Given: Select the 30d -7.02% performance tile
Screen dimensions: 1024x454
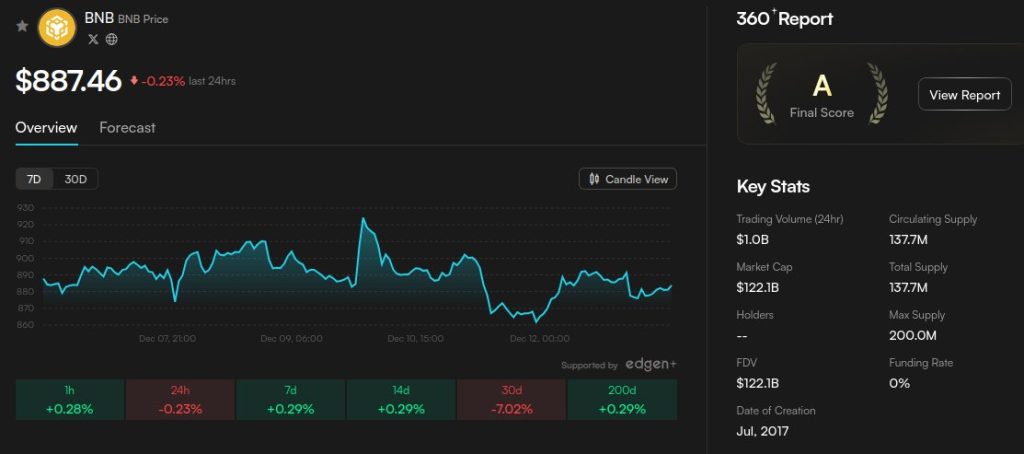Looking at the screenshot, I should 511,400.
